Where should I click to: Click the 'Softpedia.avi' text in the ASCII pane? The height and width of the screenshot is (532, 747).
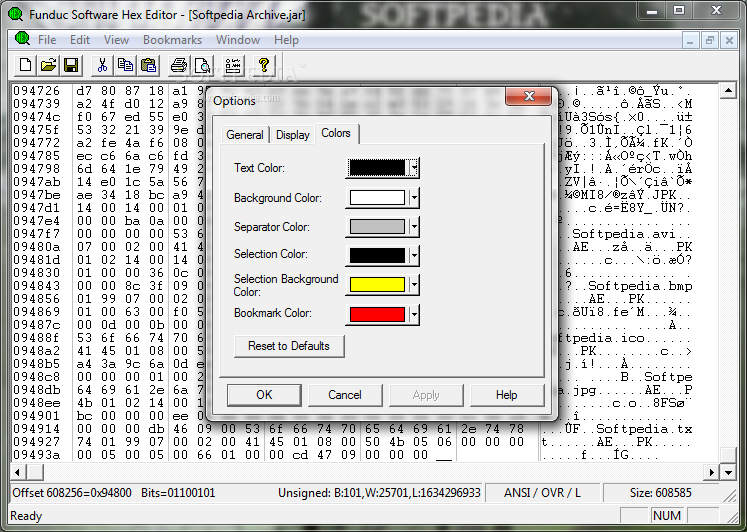tap(624, 234)
